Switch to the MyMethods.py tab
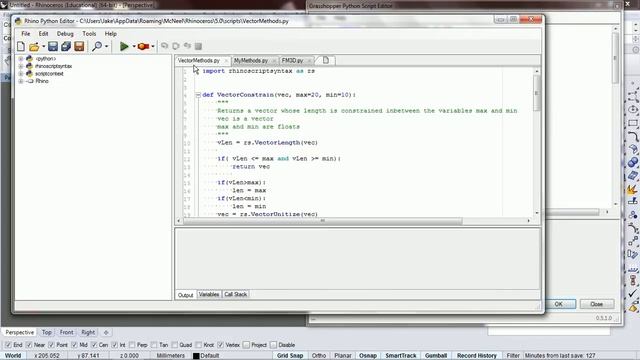The width and height of the screenshot is (640, 360). (x=251, y=60)
